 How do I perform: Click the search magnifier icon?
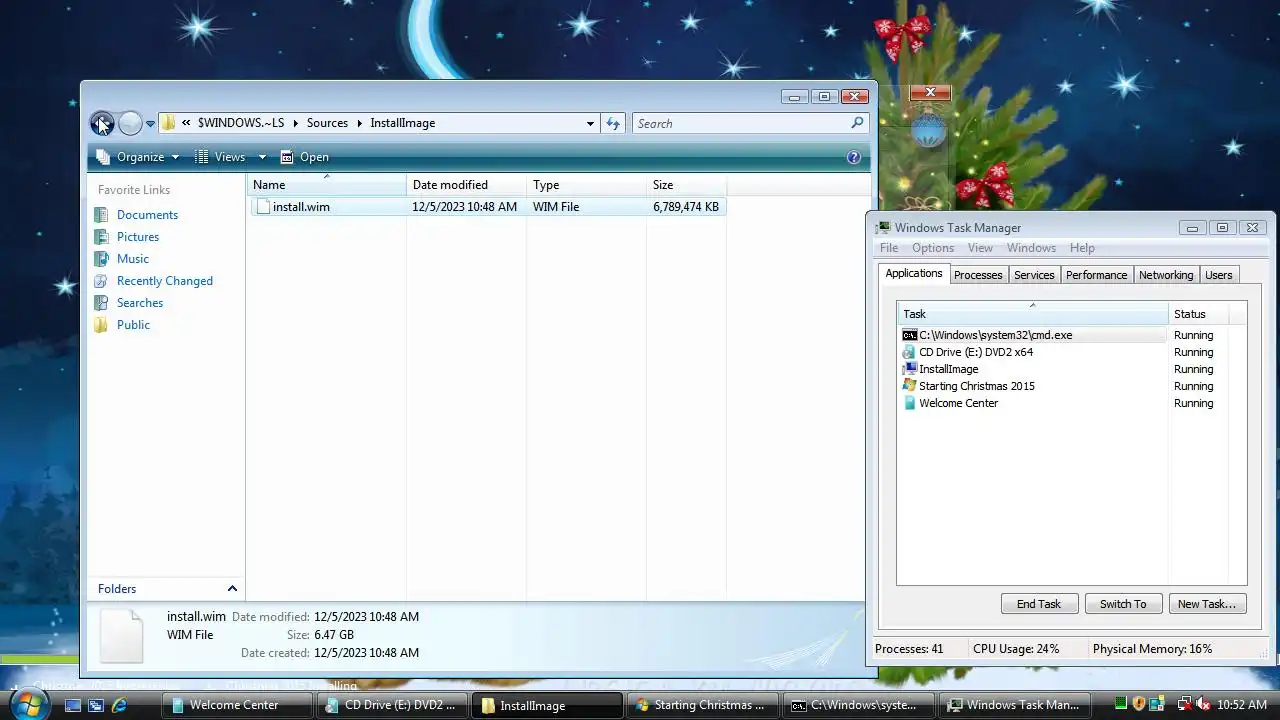[x=857, y=123]
